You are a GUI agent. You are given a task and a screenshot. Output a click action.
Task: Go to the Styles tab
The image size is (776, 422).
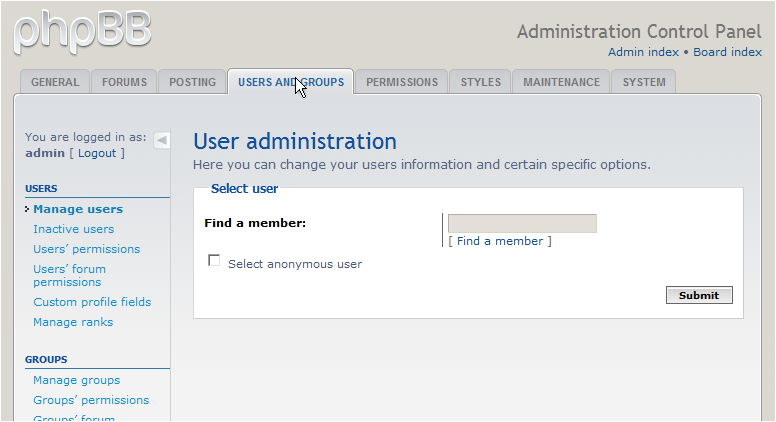coord(481,82)
